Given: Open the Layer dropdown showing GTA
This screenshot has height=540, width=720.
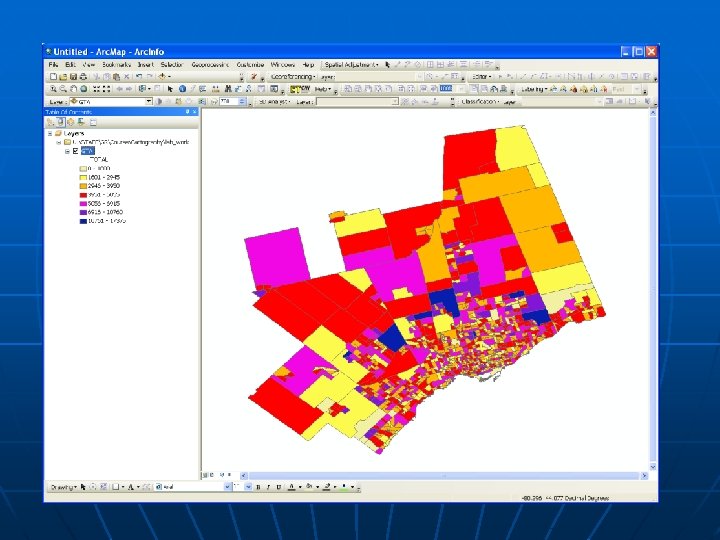Looking at the screenshot, I should (x=149, y=101).
